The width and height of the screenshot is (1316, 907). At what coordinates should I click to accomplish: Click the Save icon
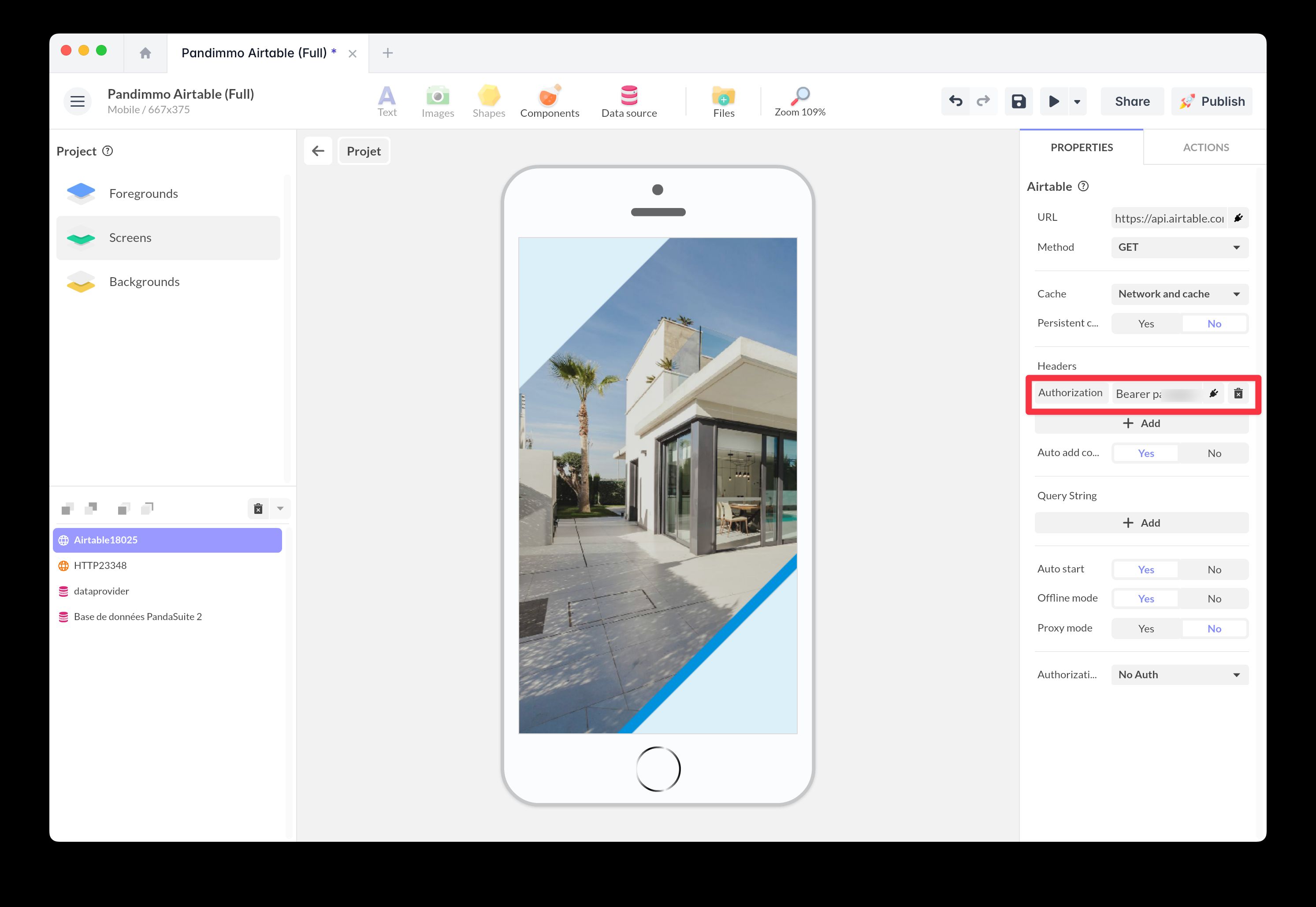(x=1018, y=101)
